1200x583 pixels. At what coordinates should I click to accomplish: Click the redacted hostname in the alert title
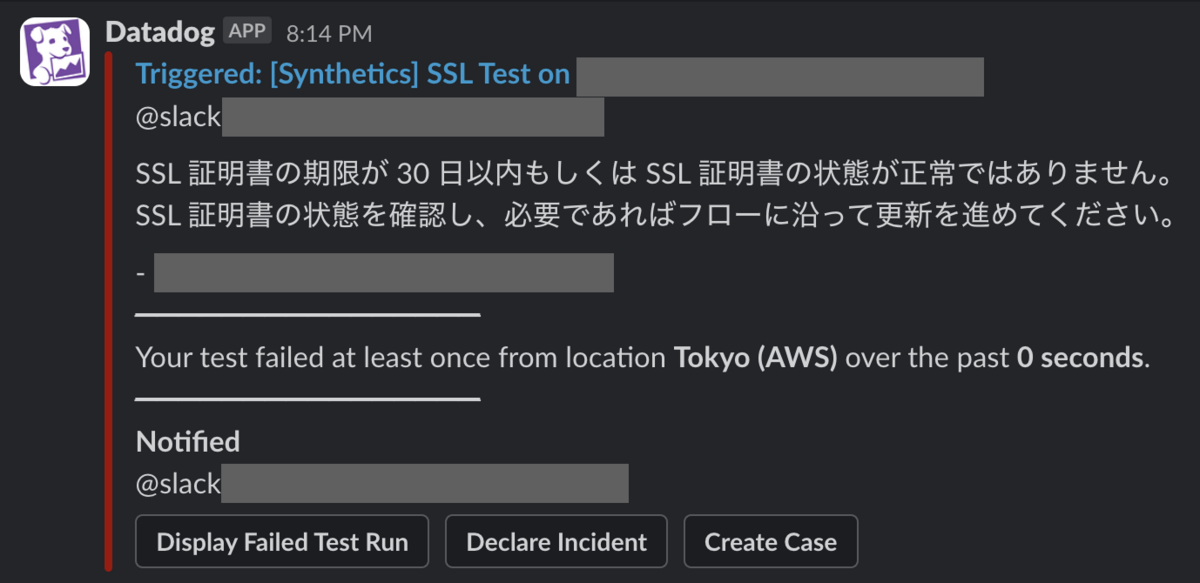(x=780, y=77)
